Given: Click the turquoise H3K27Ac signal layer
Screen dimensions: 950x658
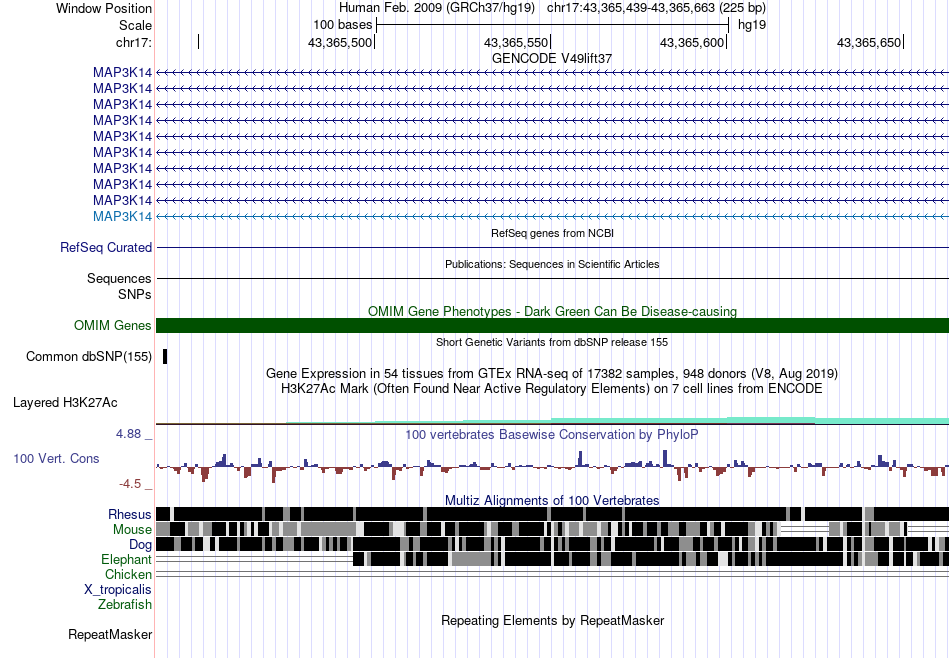Looking at the screenshot, I should (617, 420).
